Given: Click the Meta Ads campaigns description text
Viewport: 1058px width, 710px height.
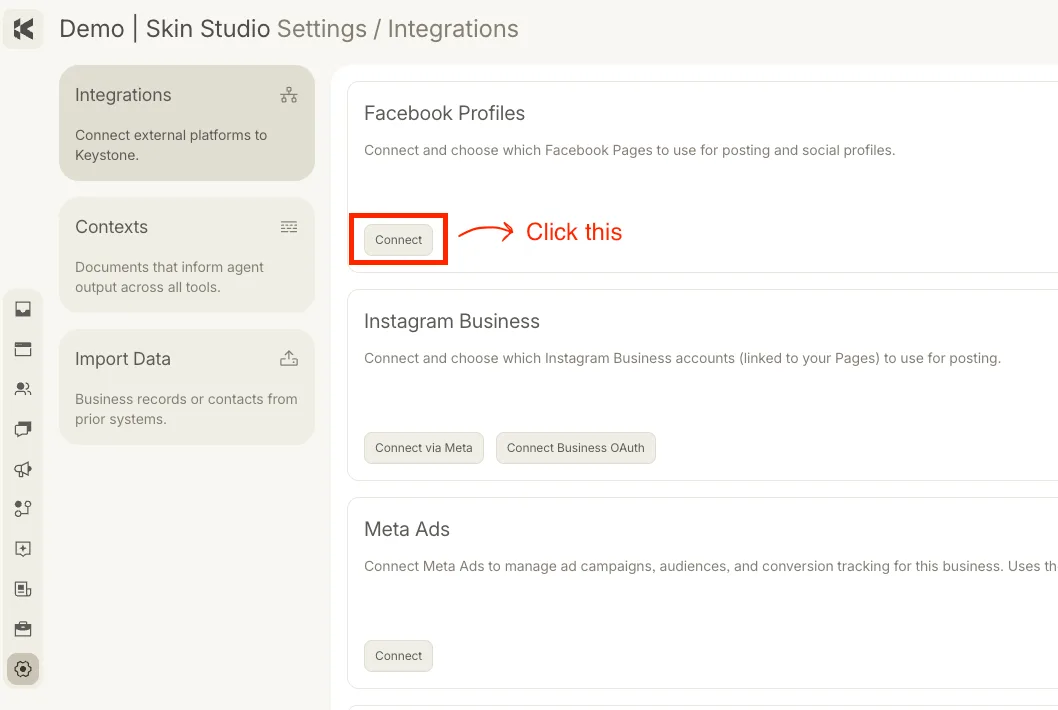Looking at the screenshot, I should 711,566.
